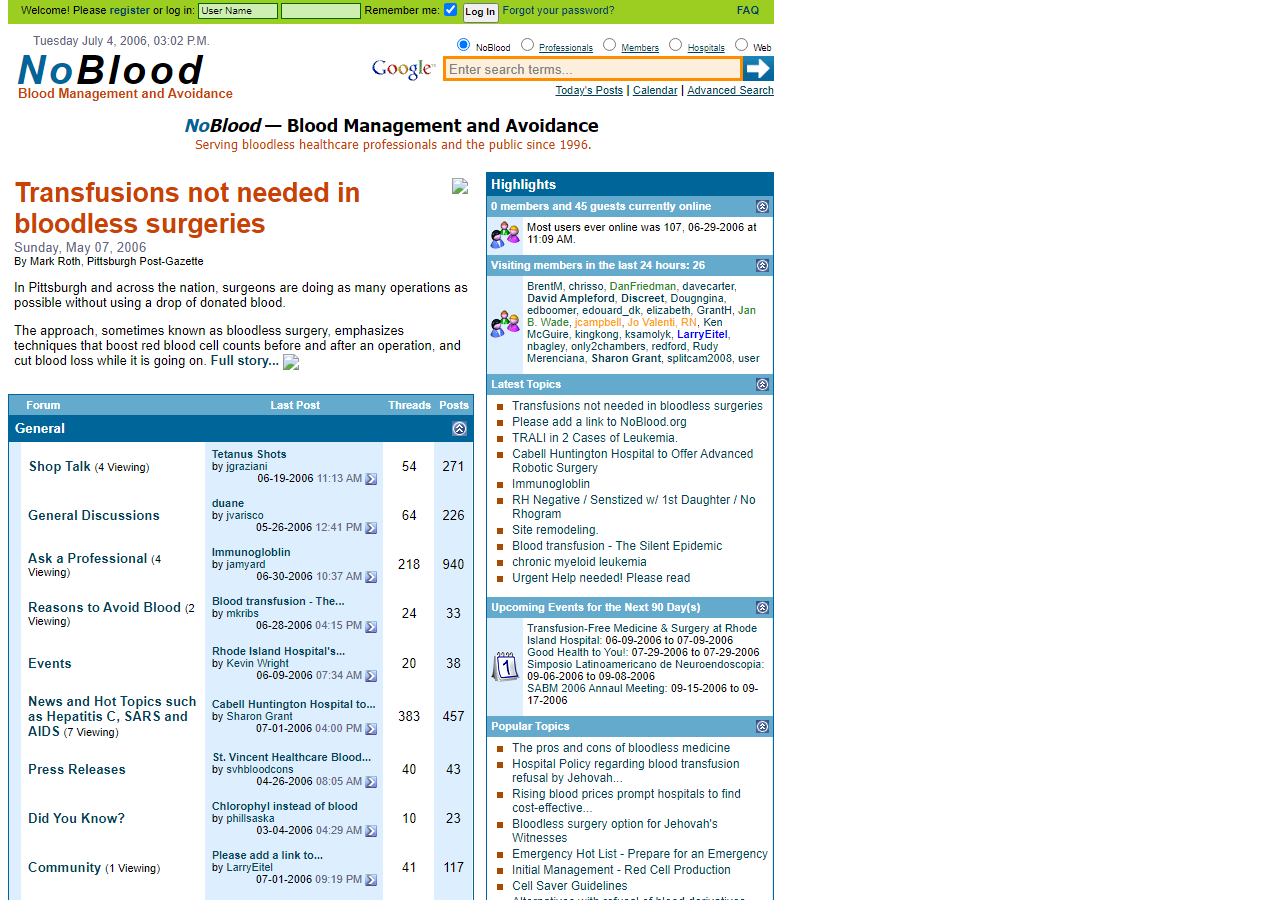Open Blood transfusion - The Silent Epidemic topic
1280x900 pixels.
[617, 546]
